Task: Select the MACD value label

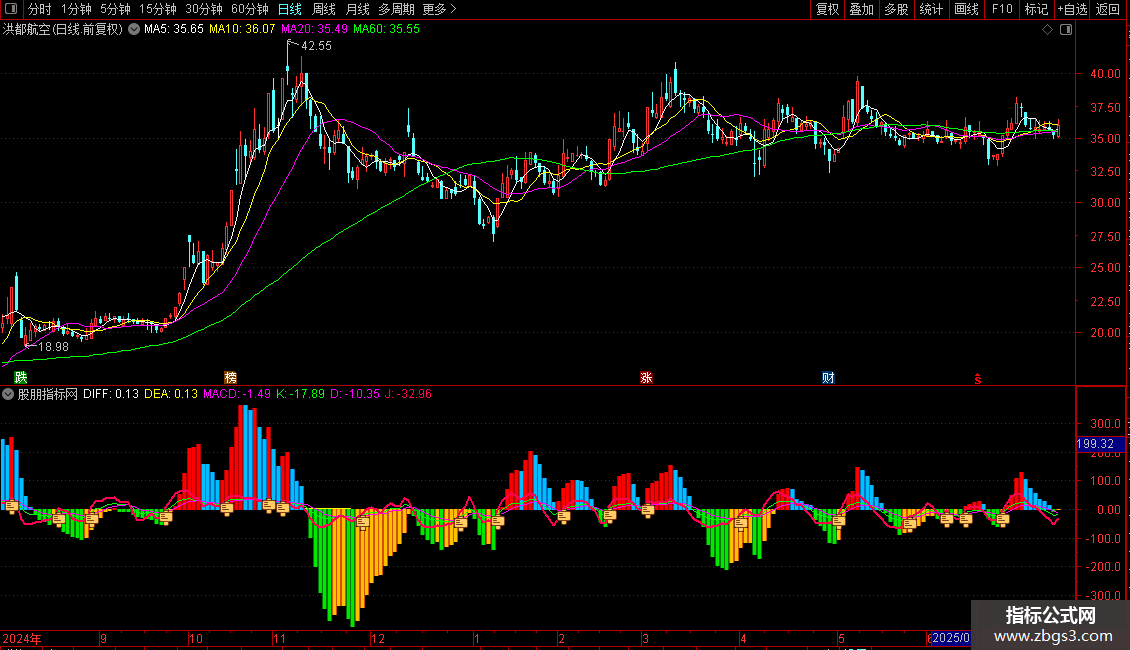Action: click(x=237, y=394)
